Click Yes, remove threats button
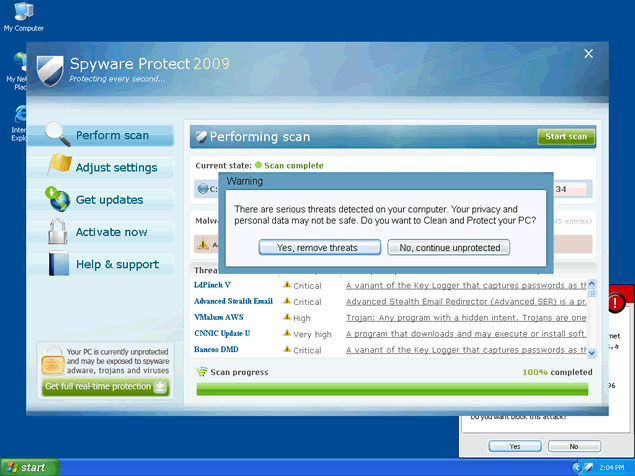 [x=320, y=247]
